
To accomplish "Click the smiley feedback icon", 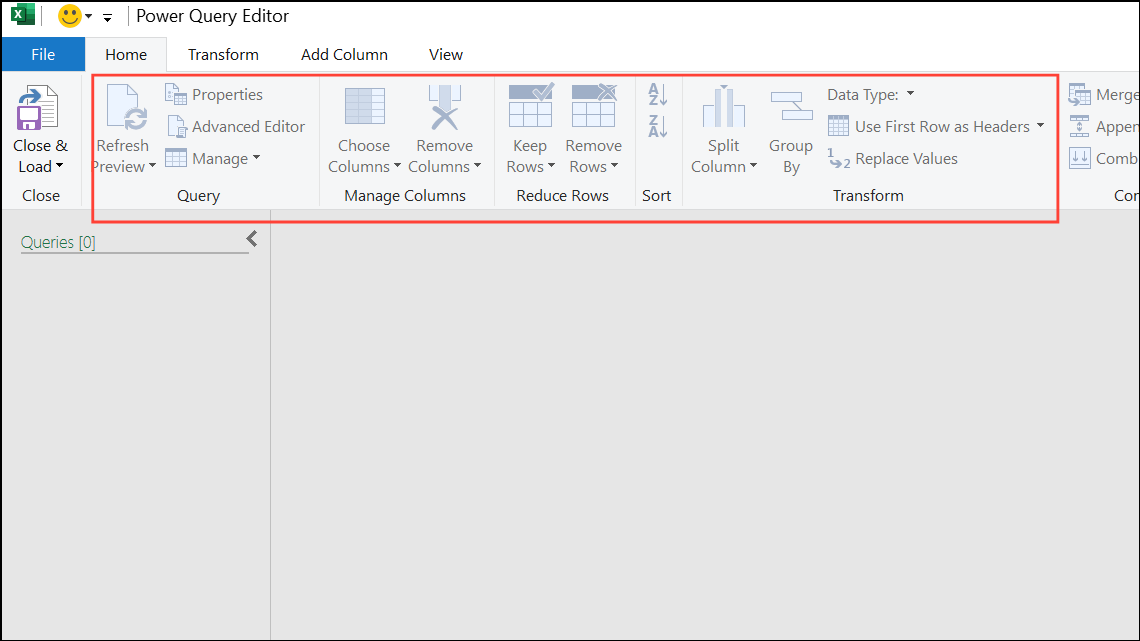I will click(x=70, y=16).
